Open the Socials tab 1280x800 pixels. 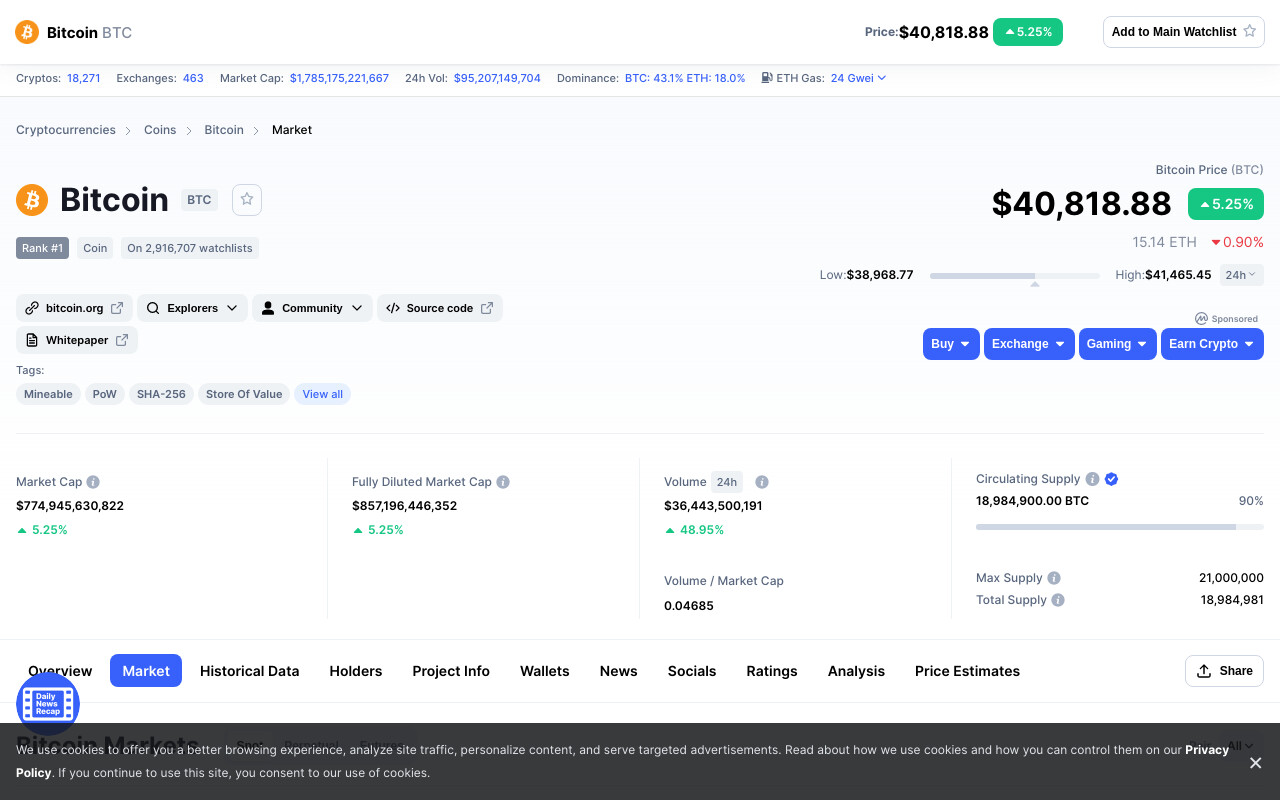(692, 671)
